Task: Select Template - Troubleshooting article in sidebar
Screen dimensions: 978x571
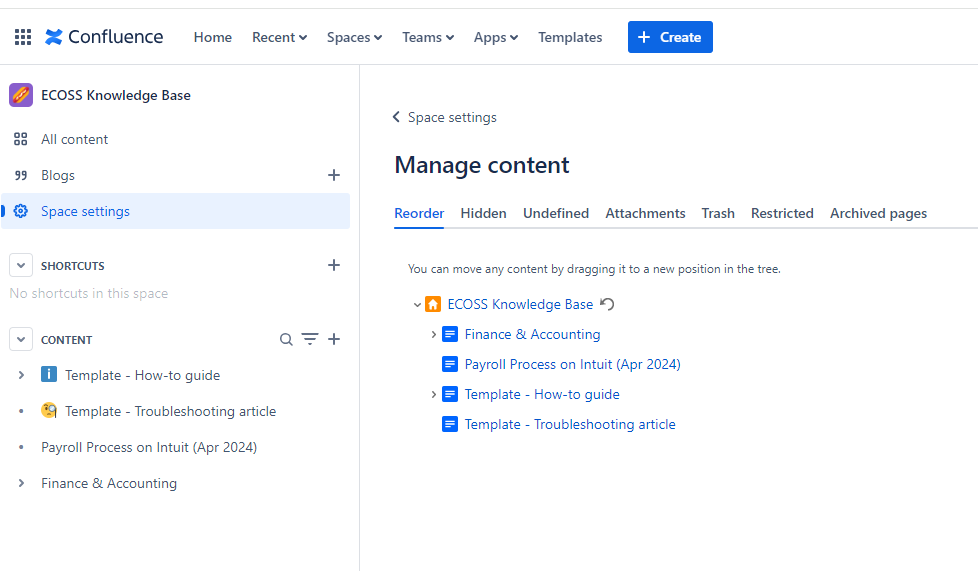Action: click(x=170, y=411)
